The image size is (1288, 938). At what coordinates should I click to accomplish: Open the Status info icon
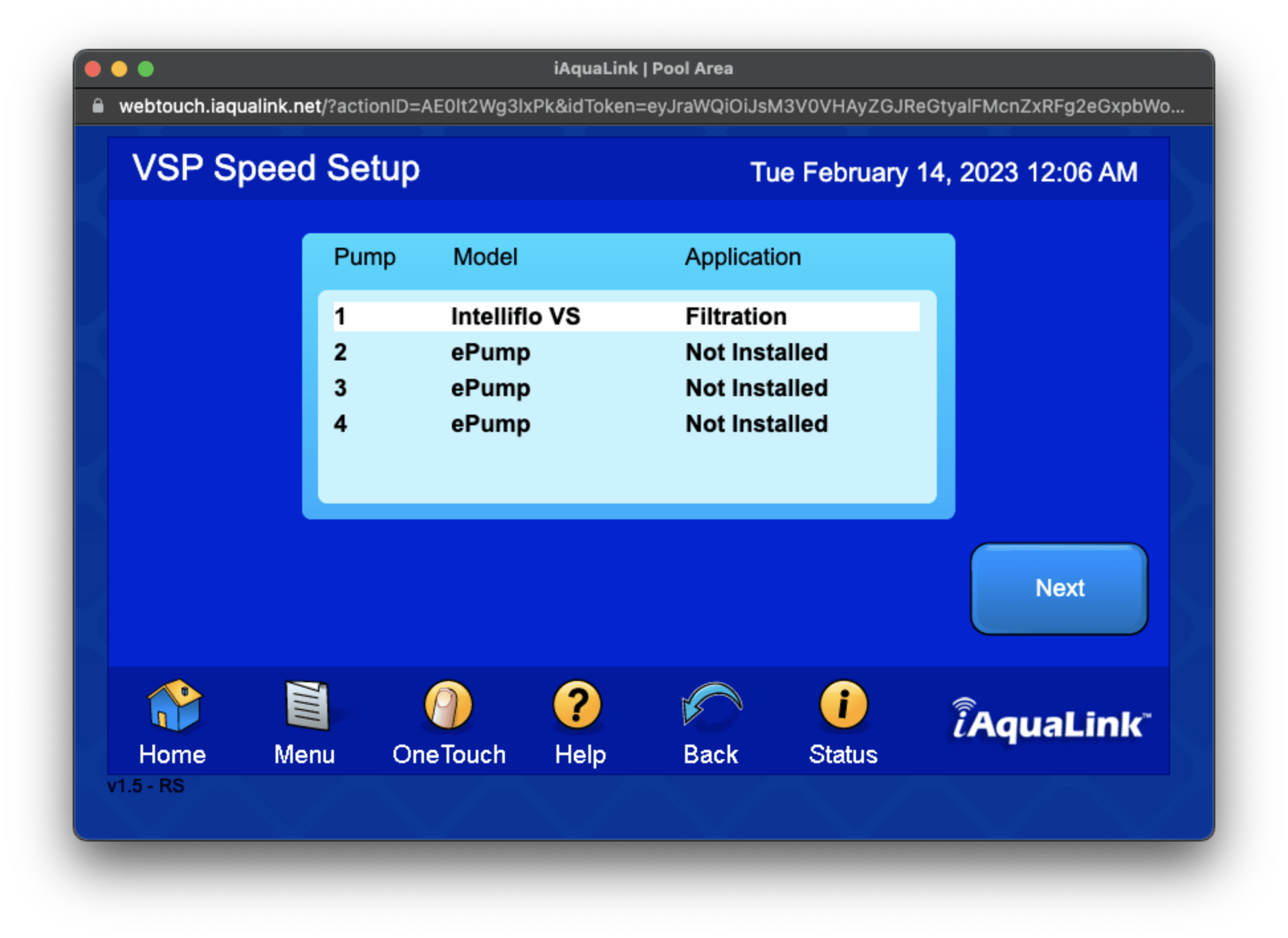pyautogui.click(x=843, y=705)
